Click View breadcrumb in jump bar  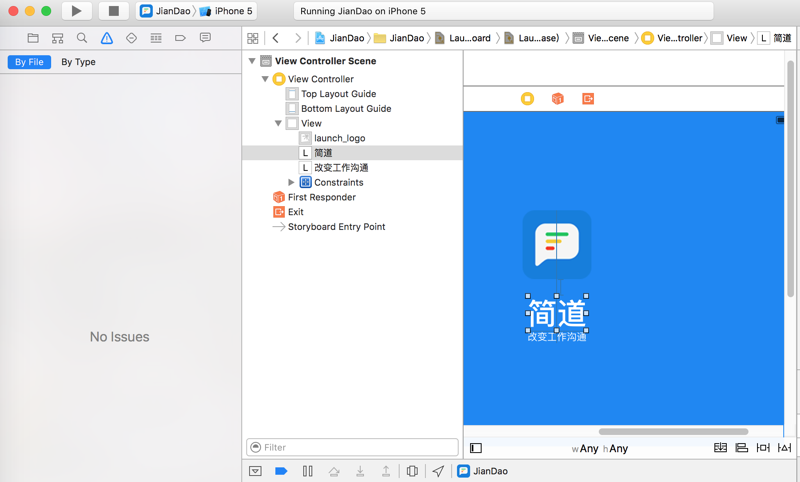click(729, 38)
